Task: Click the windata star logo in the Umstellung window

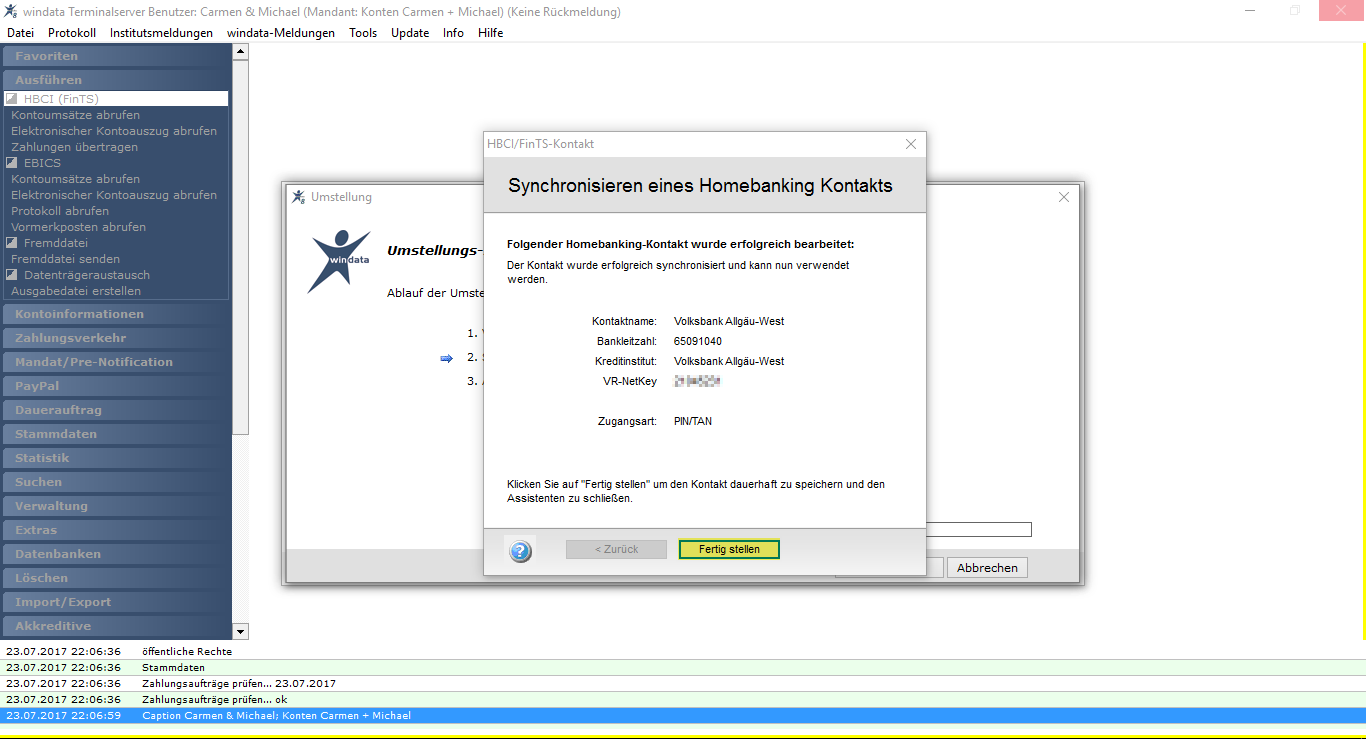Action: (338, 261)
